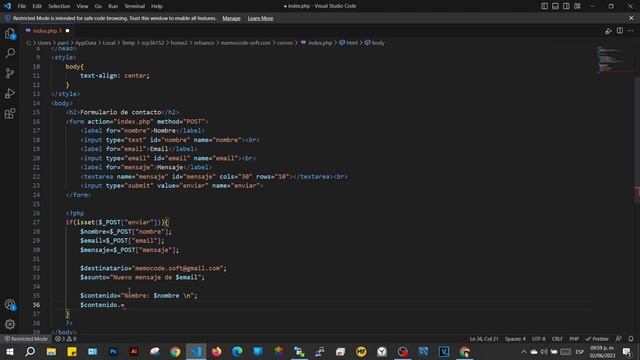Open editor More Actions ellipsis
Viewport: 640px width, 360px height.
pos(631,31)
